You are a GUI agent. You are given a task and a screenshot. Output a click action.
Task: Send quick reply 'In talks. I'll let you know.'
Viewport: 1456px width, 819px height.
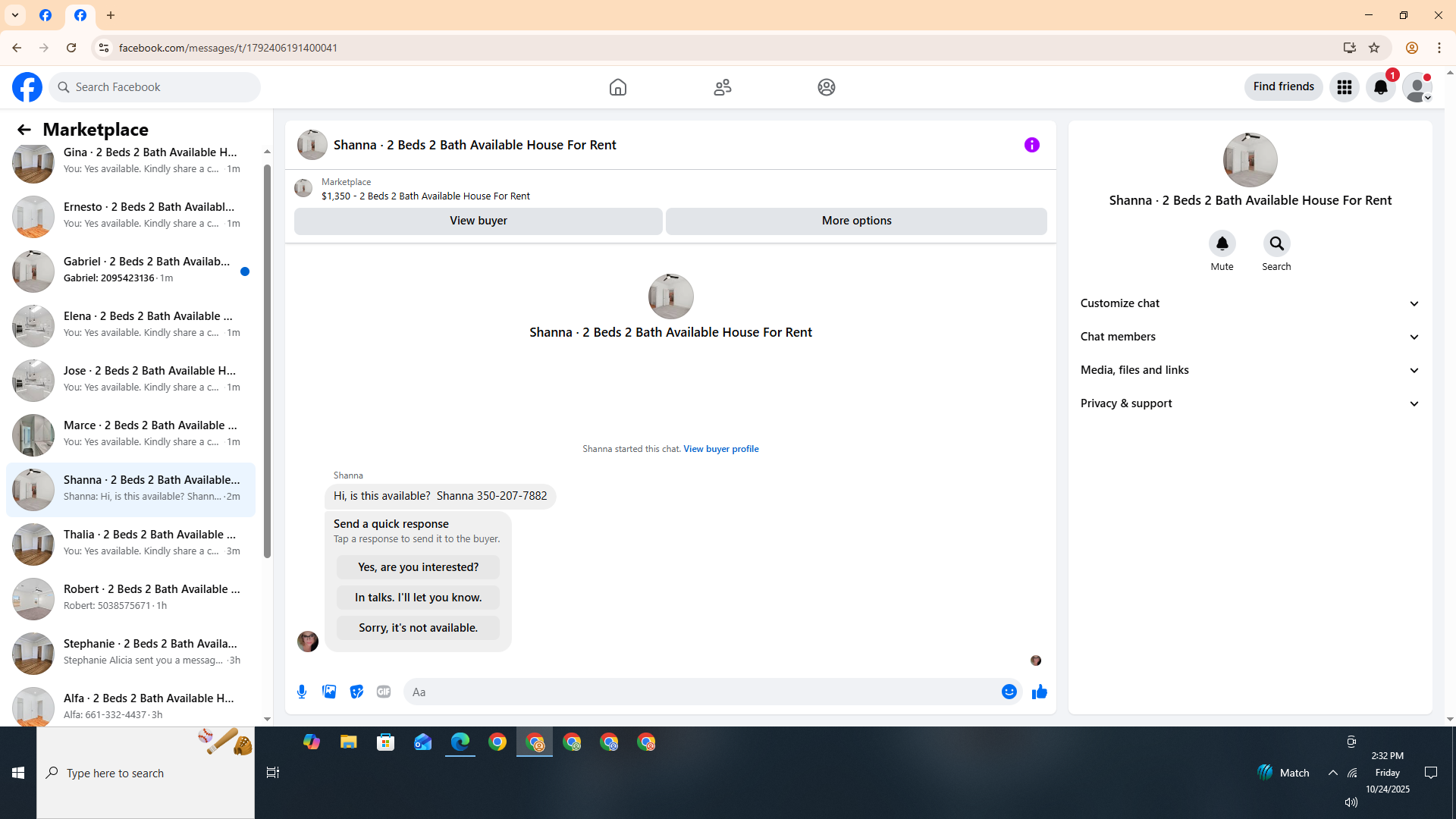tap(418, 598)
